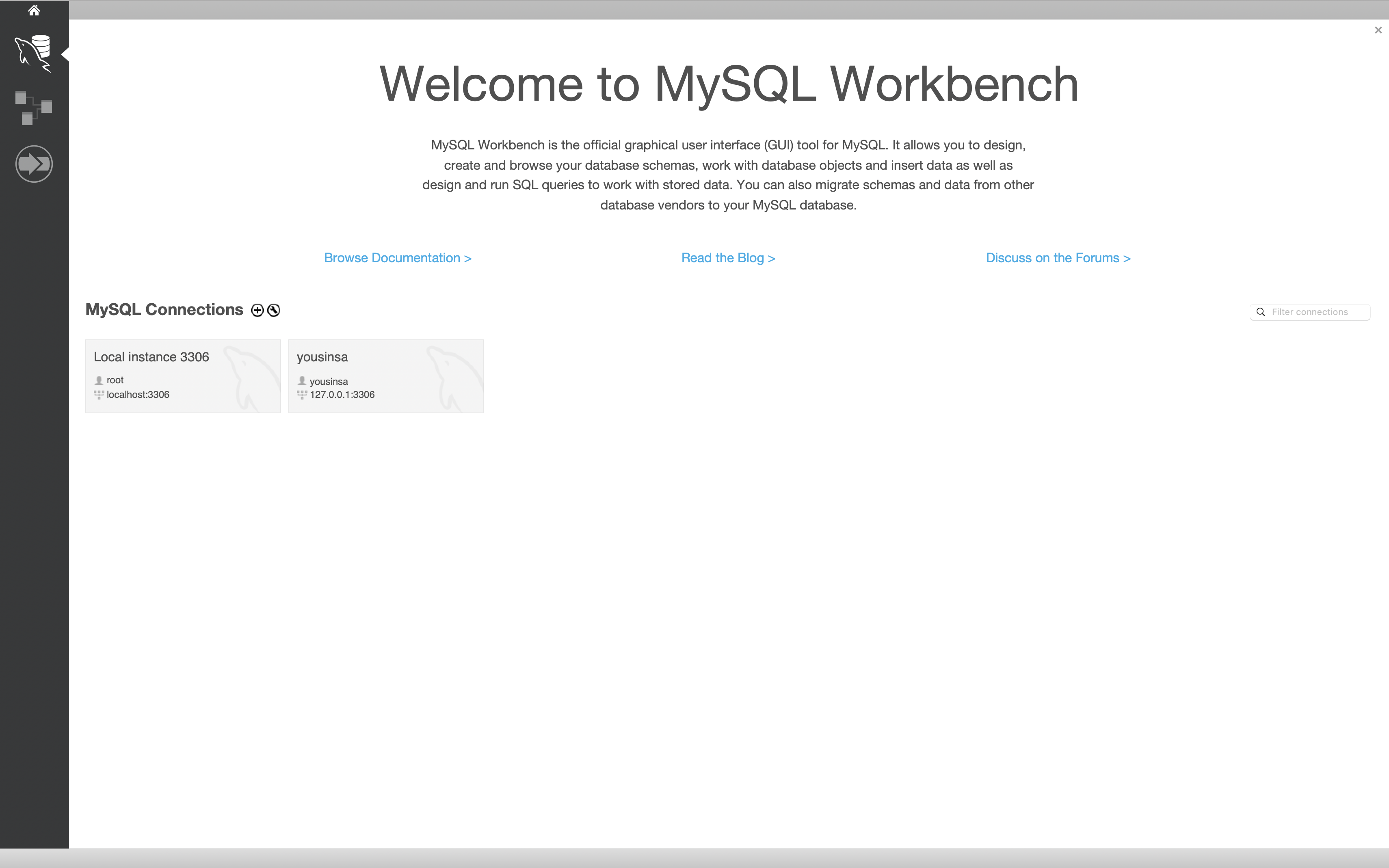Click the user icon beside yousinsa username
The height and width of the screenshot is (868, 1389).
point(302,380)
